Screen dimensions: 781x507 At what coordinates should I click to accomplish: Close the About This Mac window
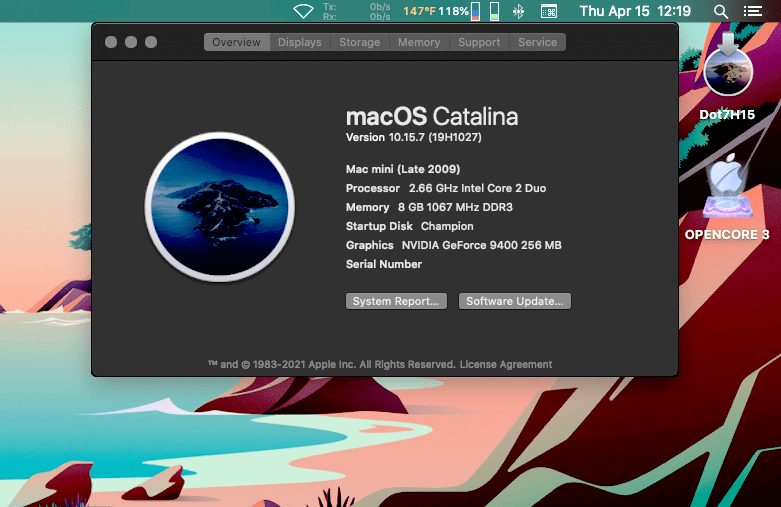tap(111, 42)
